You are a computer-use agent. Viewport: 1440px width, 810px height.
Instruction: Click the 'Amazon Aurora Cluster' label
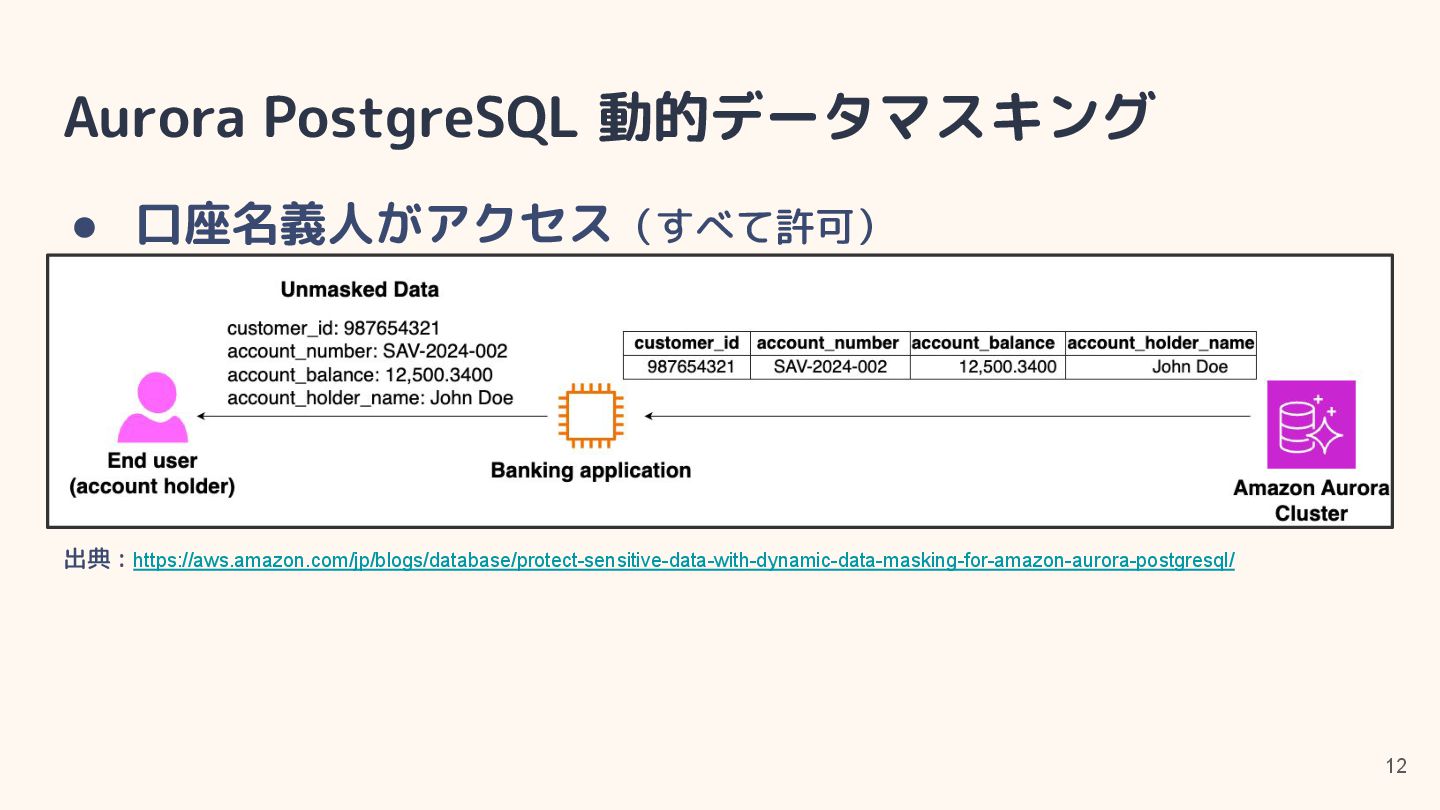click(1311, 501)
